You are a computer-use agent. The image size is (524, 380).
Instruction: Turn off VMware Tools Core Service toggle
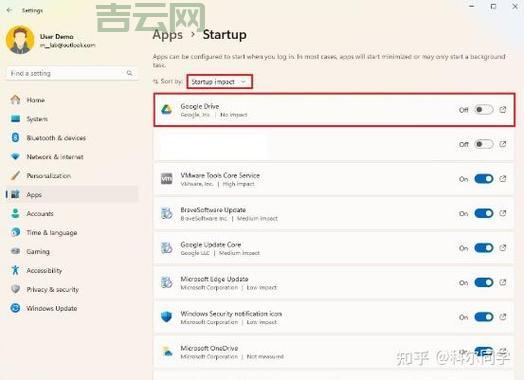[484, 179]
